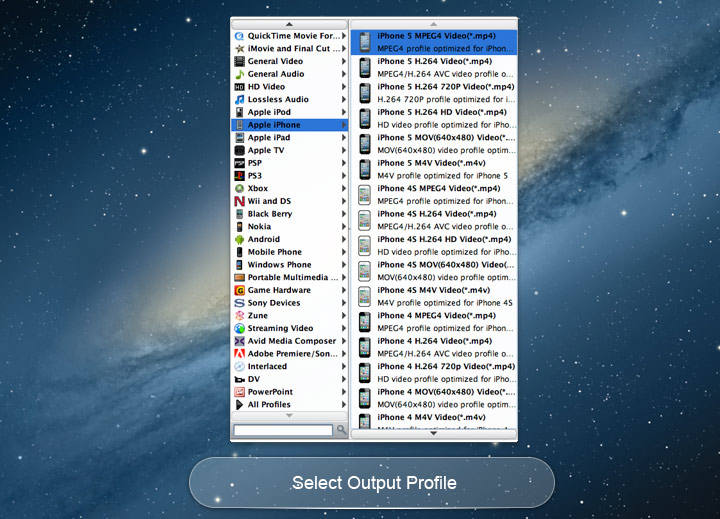Click the PowerPoint icon
The image size is (720, 519).
pos(239,392)
